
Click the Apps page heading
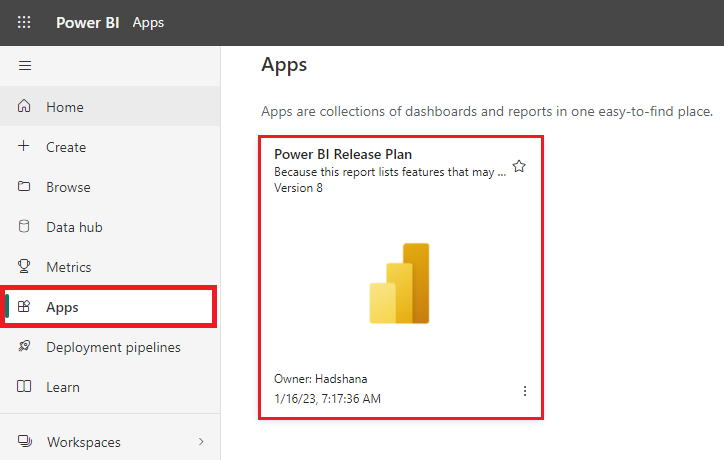pos(284,66)
